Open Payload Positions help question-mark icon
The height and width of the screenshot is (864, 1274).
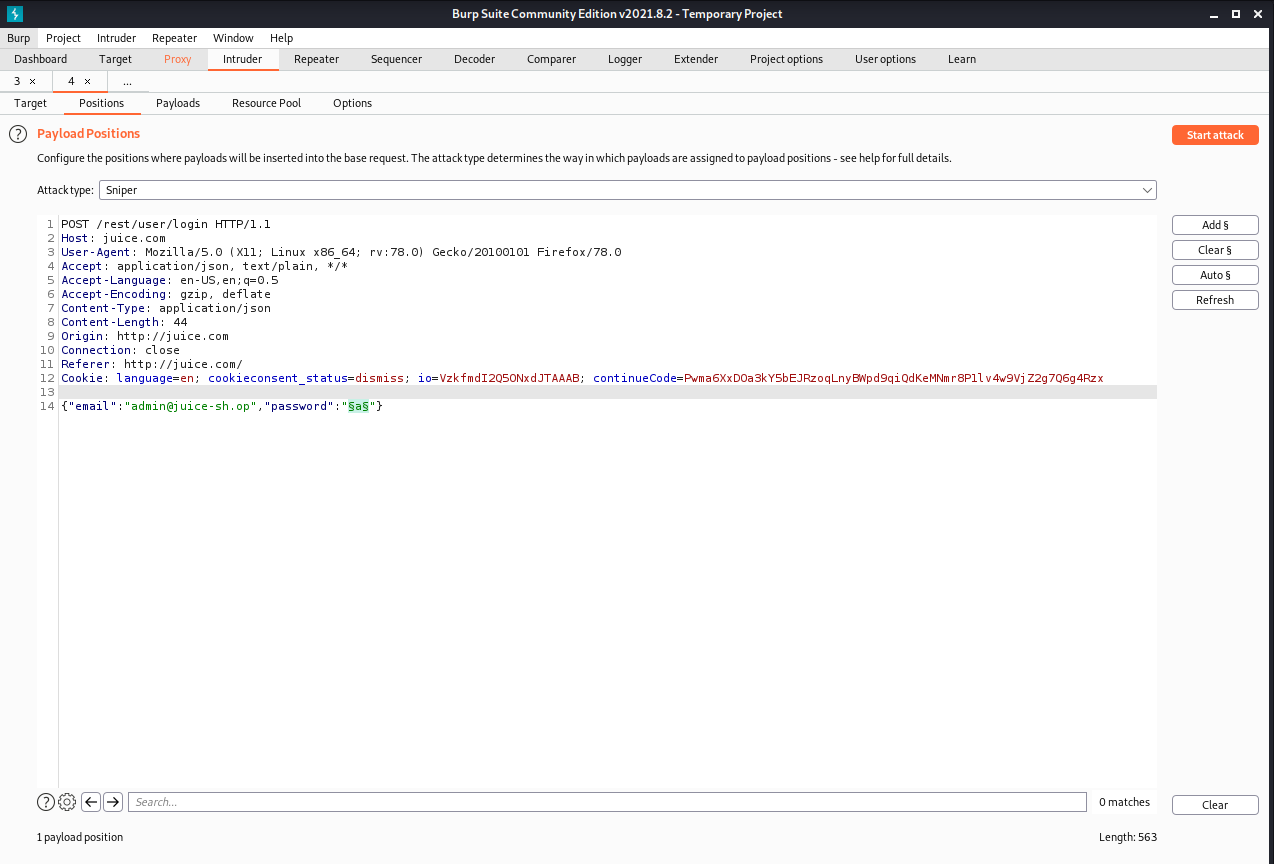point(18,134)
